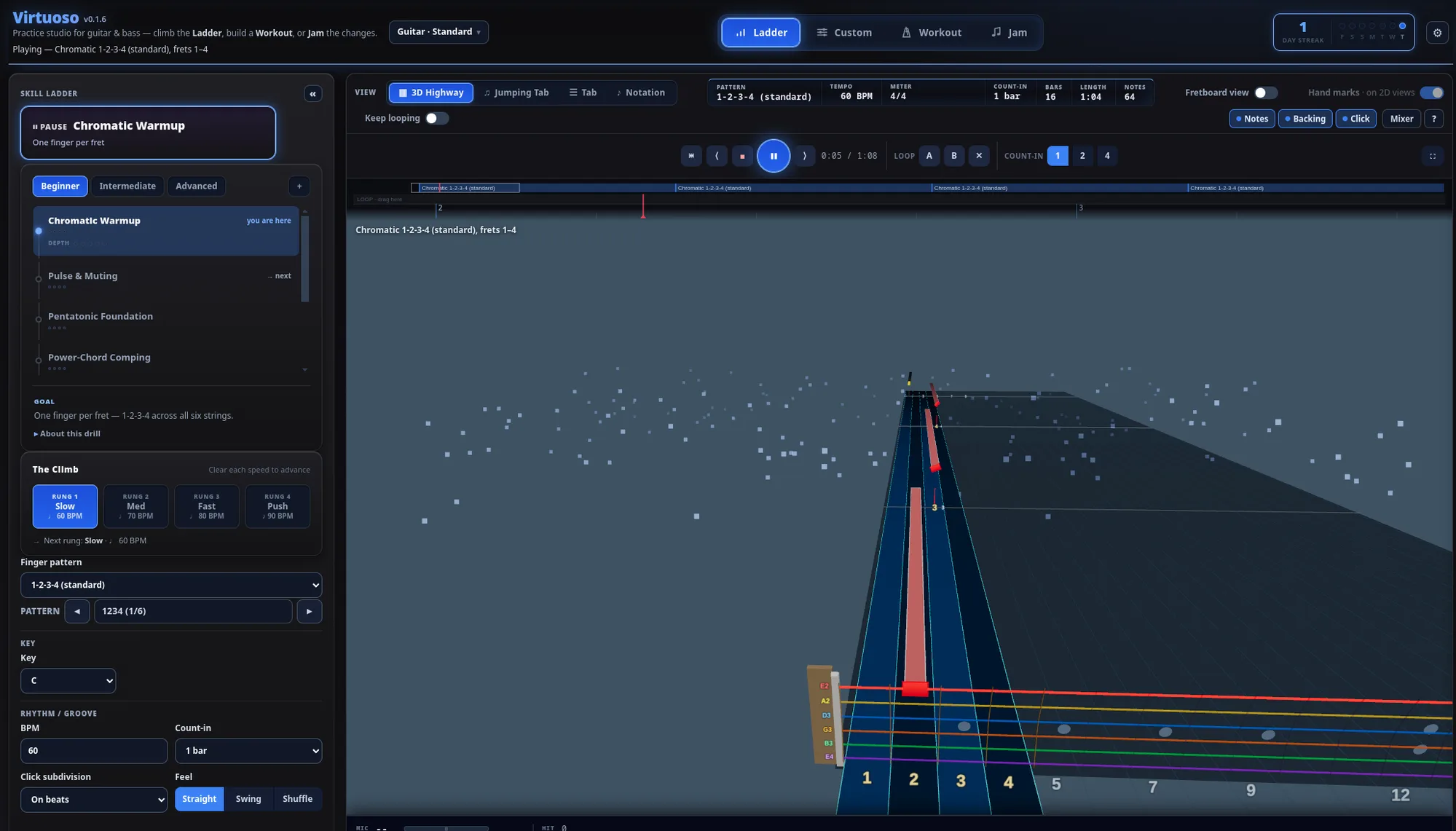Go to the previous pattern variation
The width and height of the screenshot is (1456, 831).
tap(77, 612)
